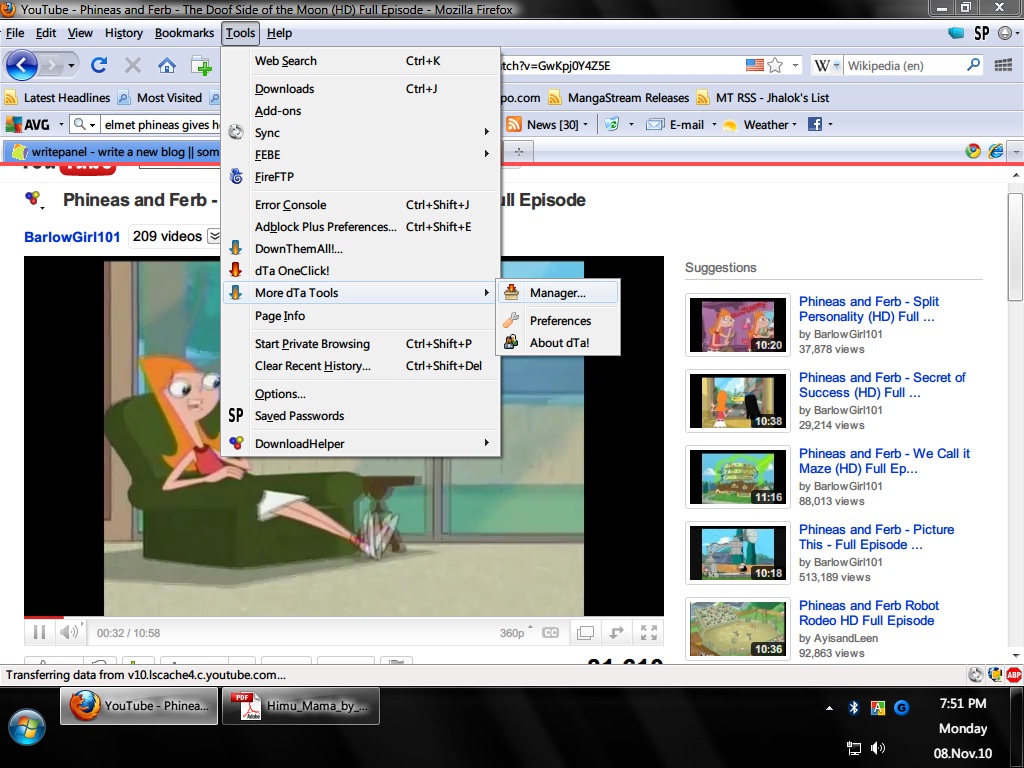
Task: Open AVG logo dropdown arrow
Action: point(61,124)
